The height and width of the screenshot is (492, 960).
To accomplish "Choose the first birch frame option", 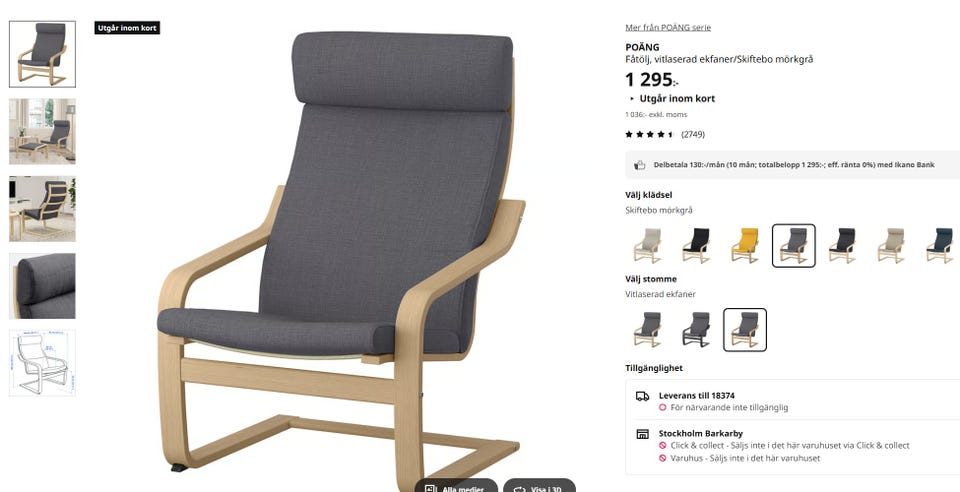I will click(647, 329).
